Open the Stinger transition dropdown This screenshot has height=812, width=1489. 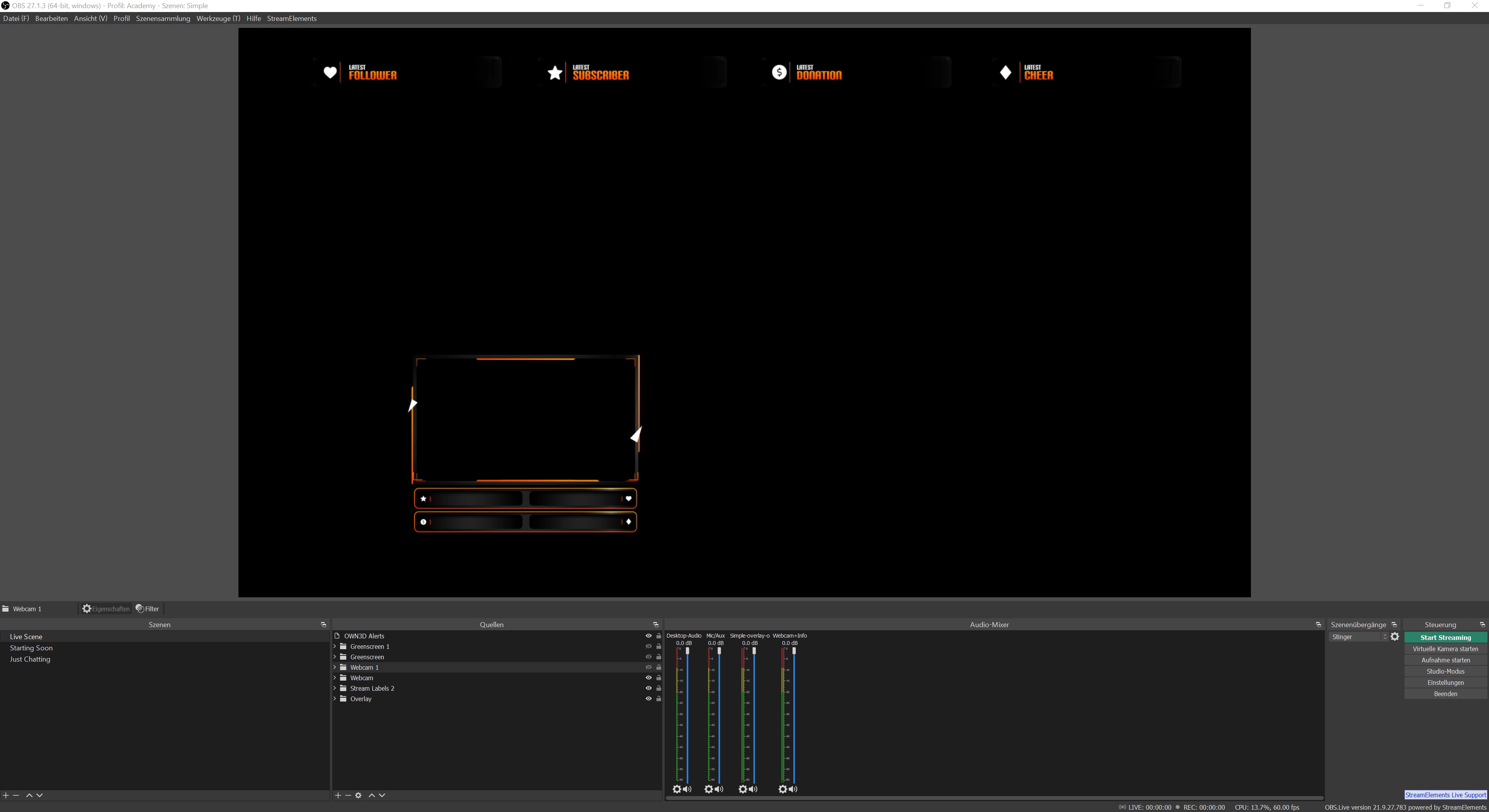(x=1358, y=637)
